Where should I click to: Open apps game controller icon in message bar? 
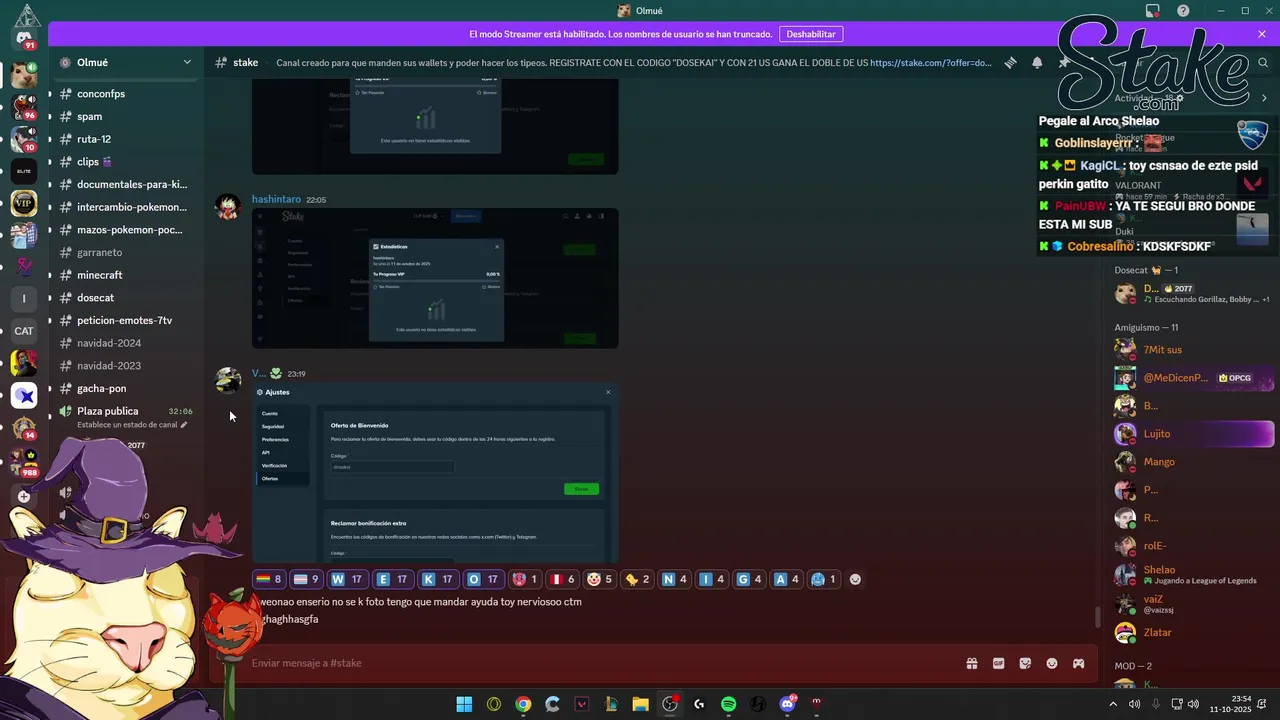(x=1079, y=663)
